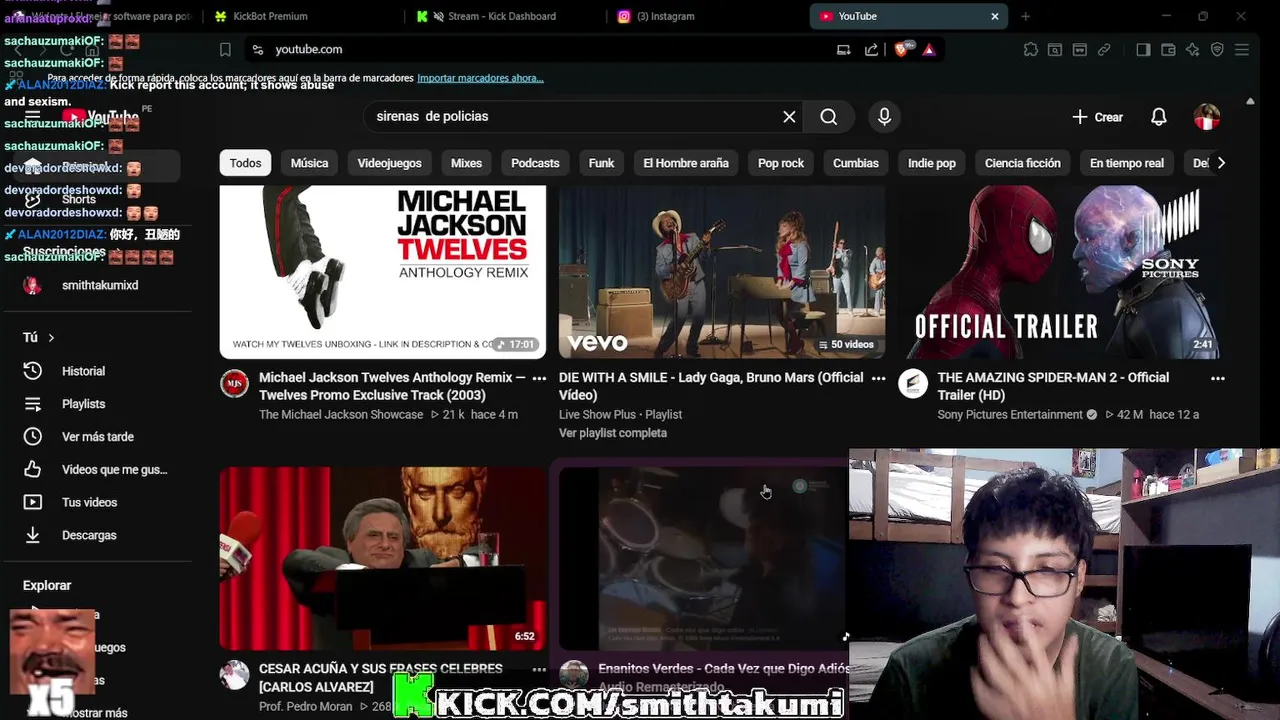
Task: Select the Música filter chip
Action: (x=309, y=163)
